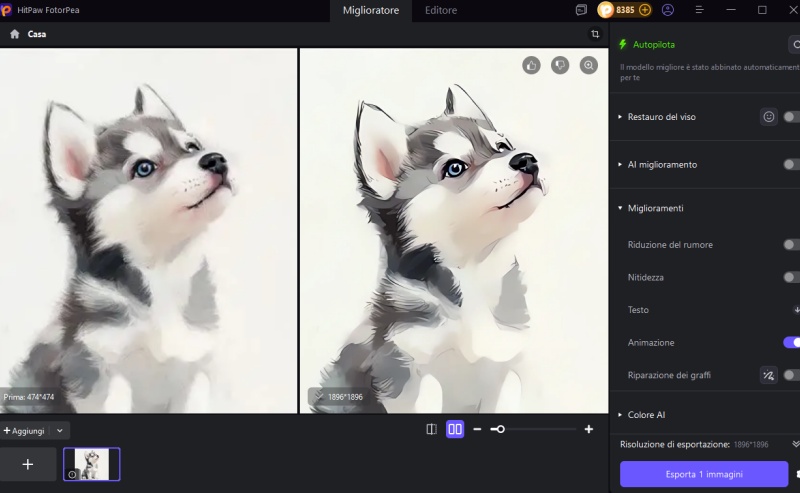This screenshot has width=800, height=493.
Task: Expand export resolution options chevron
Action: click(795, 445)
